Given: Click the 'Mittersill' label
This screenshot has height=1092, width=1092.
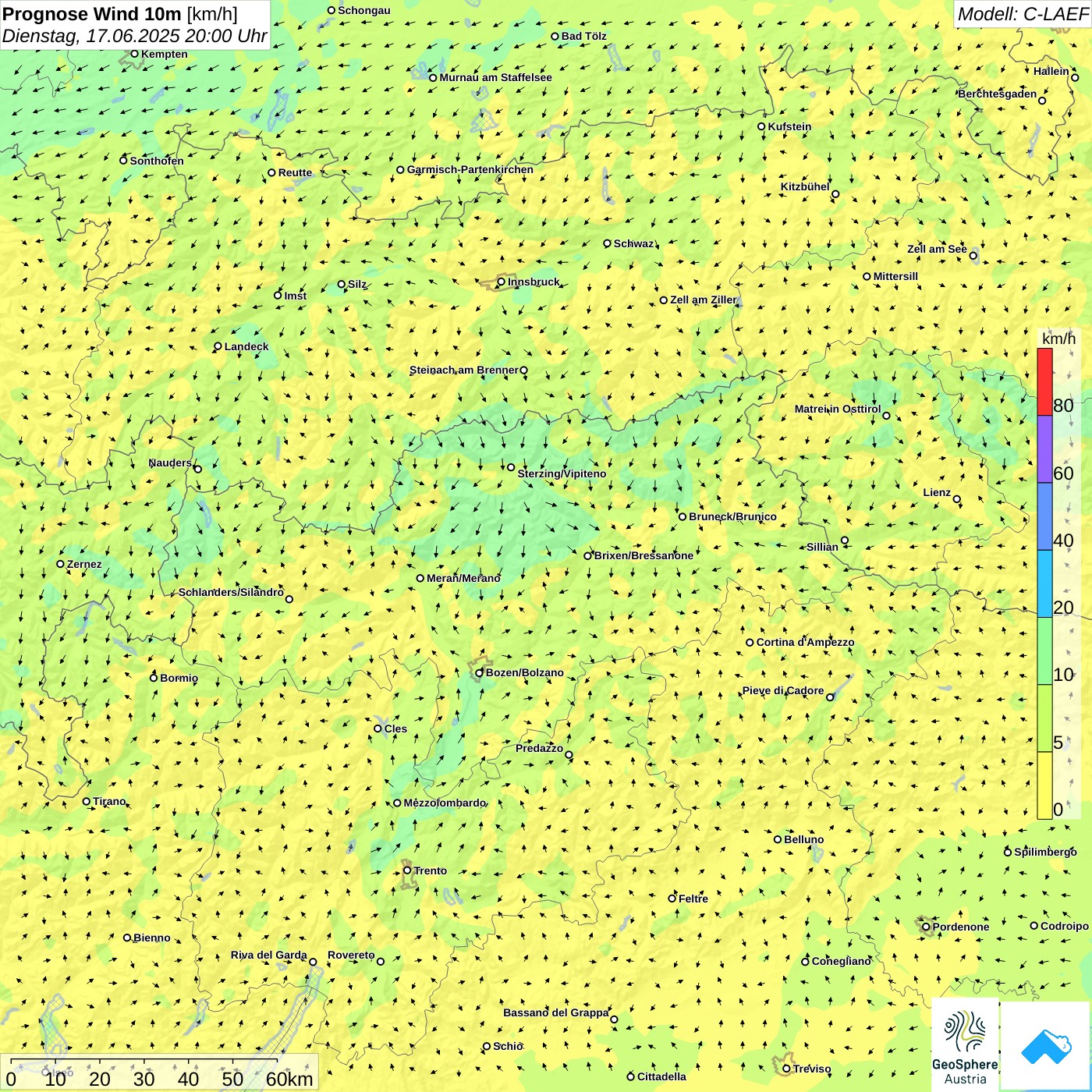Looking at the screenshot, I should 895,276.
